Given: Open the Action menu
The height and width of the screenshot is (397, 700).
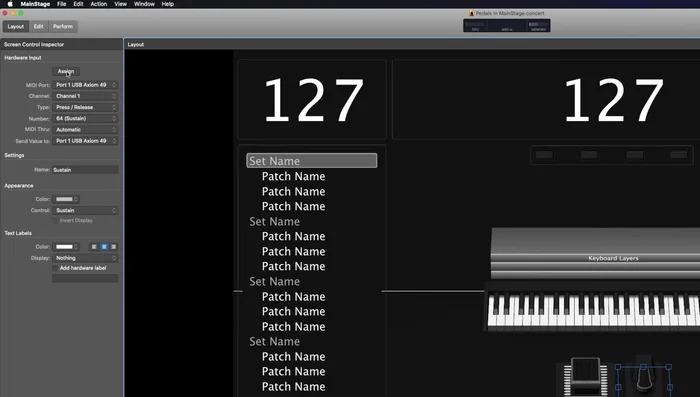Looking at the screenshot, I should (99, 4).
